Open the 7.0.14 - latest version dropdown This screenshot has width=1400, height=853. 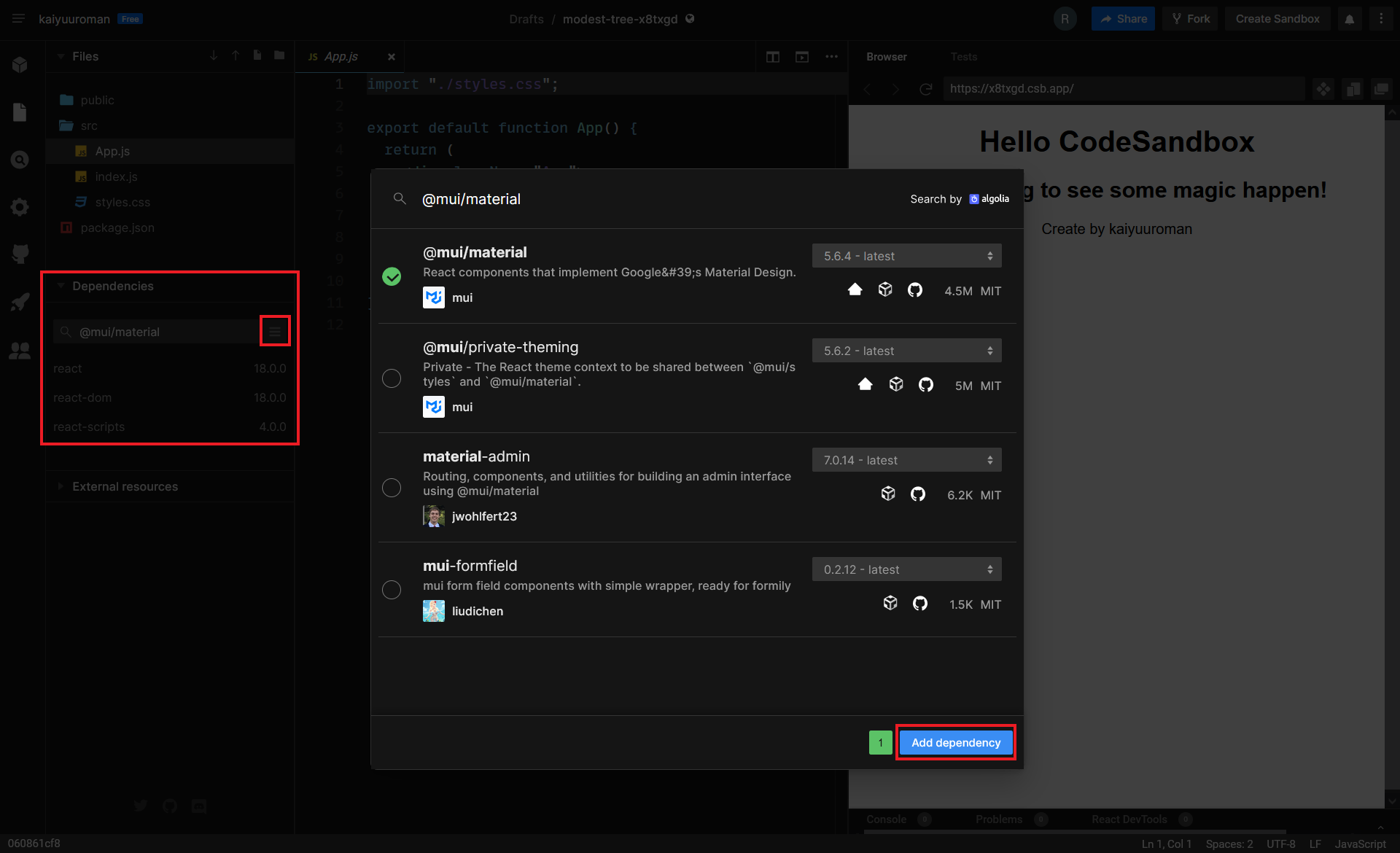pyautogui.click(x=906, y=460)
